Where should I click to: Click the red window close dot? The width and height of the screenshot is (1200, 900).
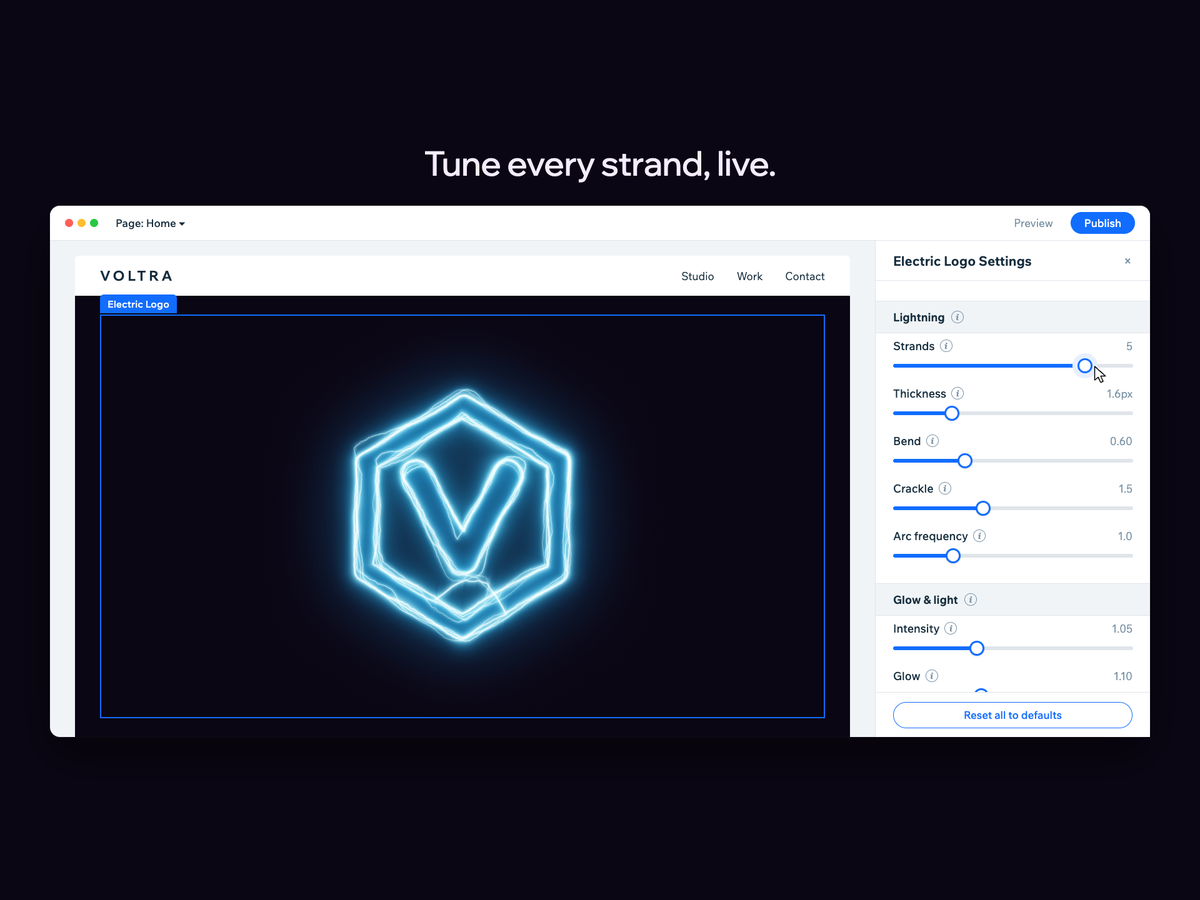[x=69, y=223]
